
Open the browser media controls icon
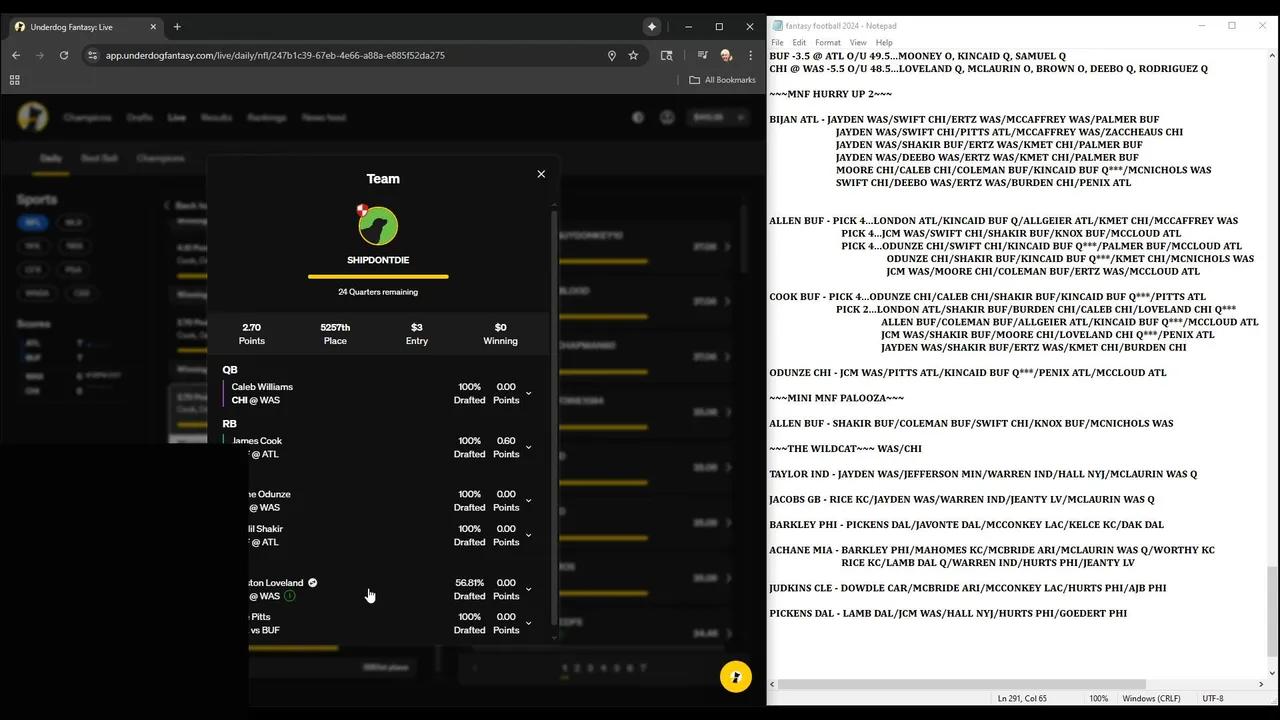click(x=703, y=56)
